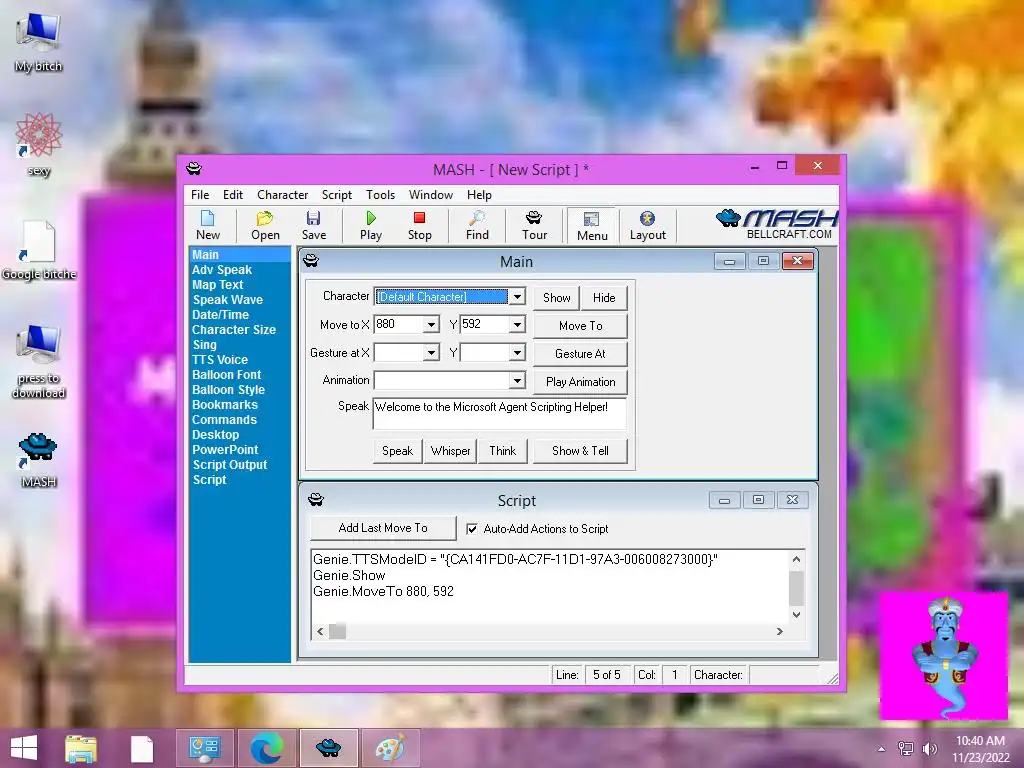1024x768 pixels.
Task: Show hidden tray icons arrow
Action: click(x=882, y=749)
